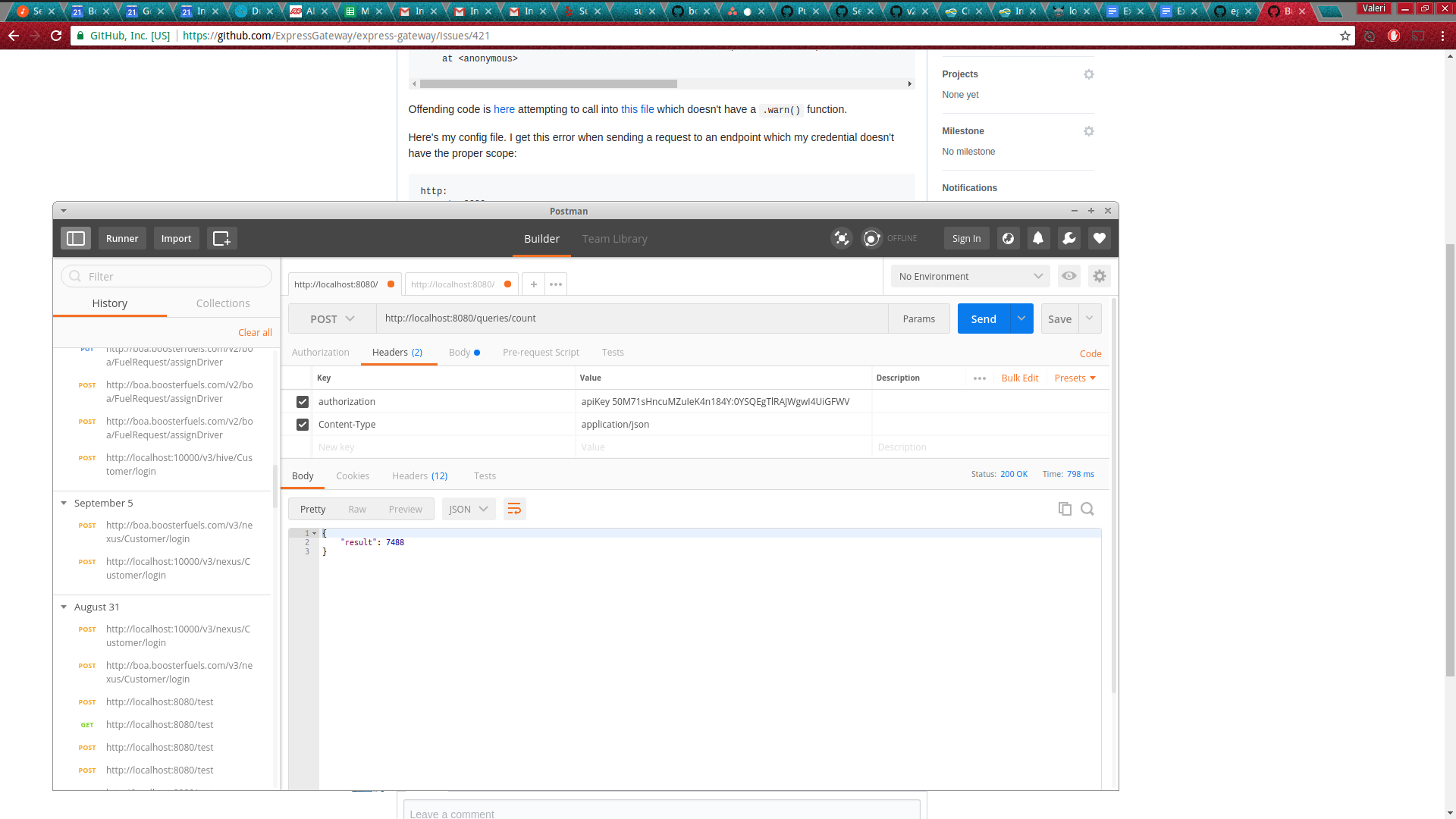The height and width of the screenshot is (819, 1456).
Task: Copy the response body to clipboard
Action: pos(1065,509)
